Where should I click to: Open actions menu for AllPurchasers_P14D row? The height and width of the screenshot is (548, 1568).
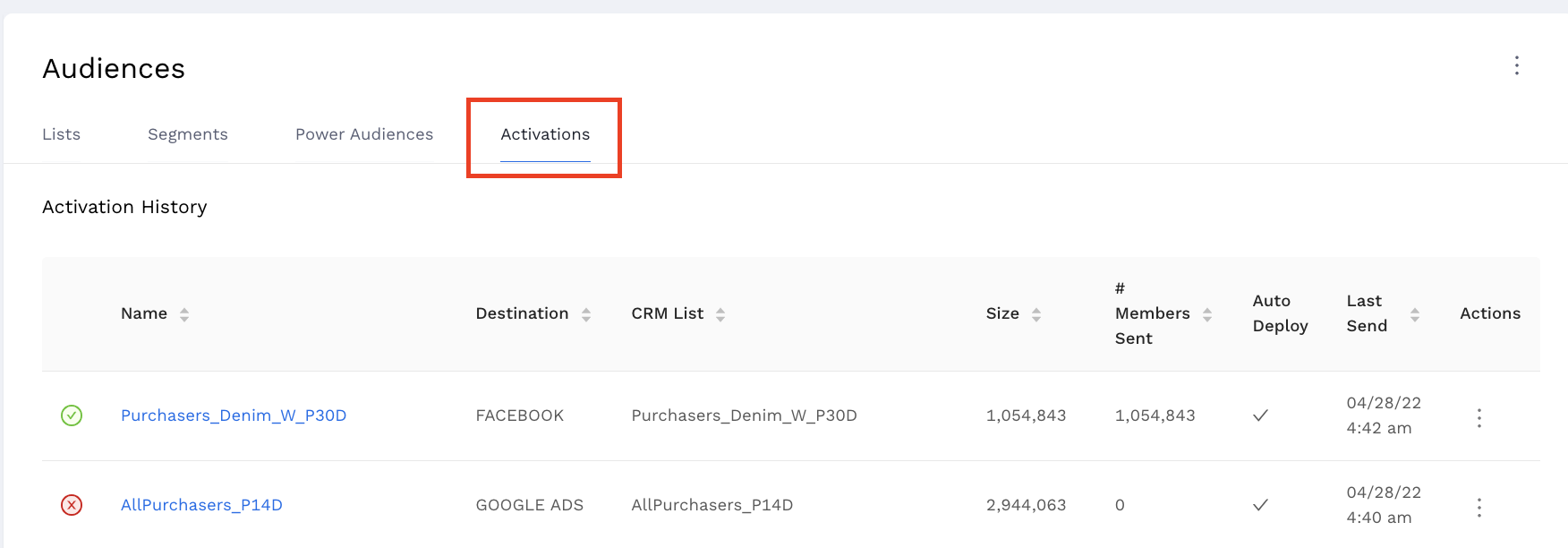click(x=1479, y=508)
